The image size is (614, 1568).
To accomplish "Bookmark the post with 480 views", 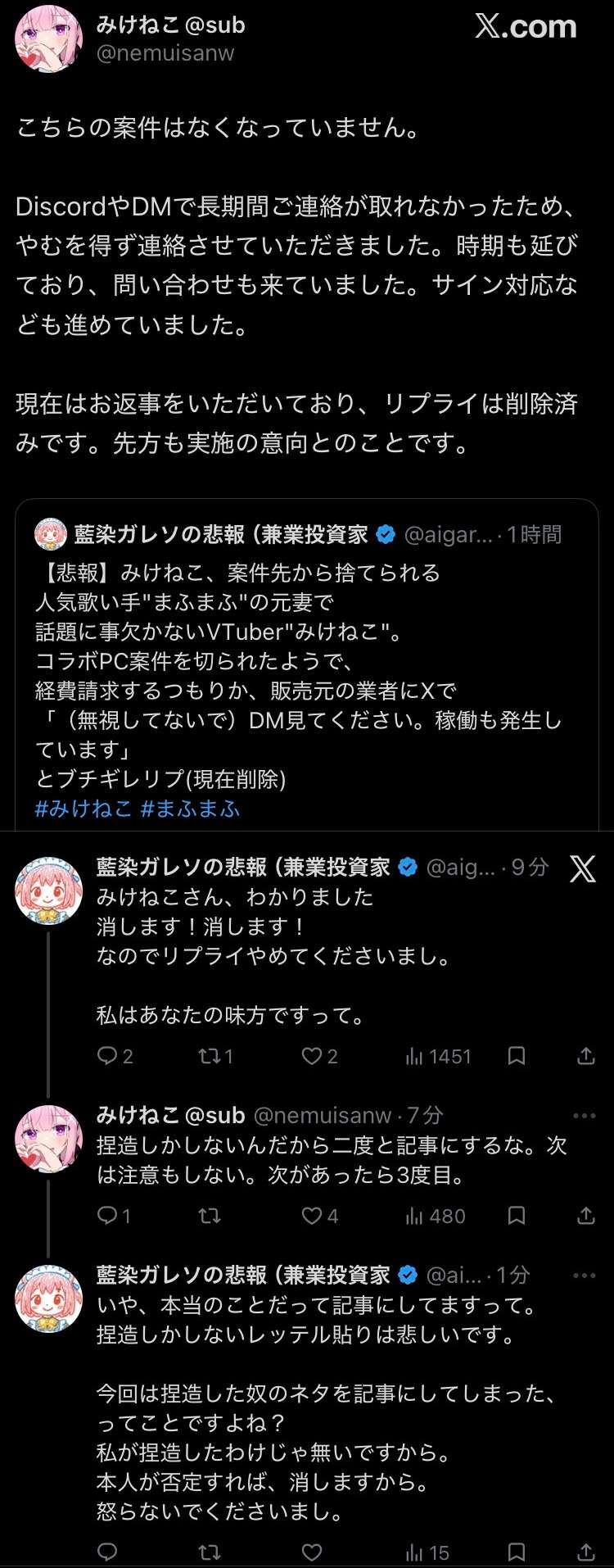I will [x=516, y=1216].
